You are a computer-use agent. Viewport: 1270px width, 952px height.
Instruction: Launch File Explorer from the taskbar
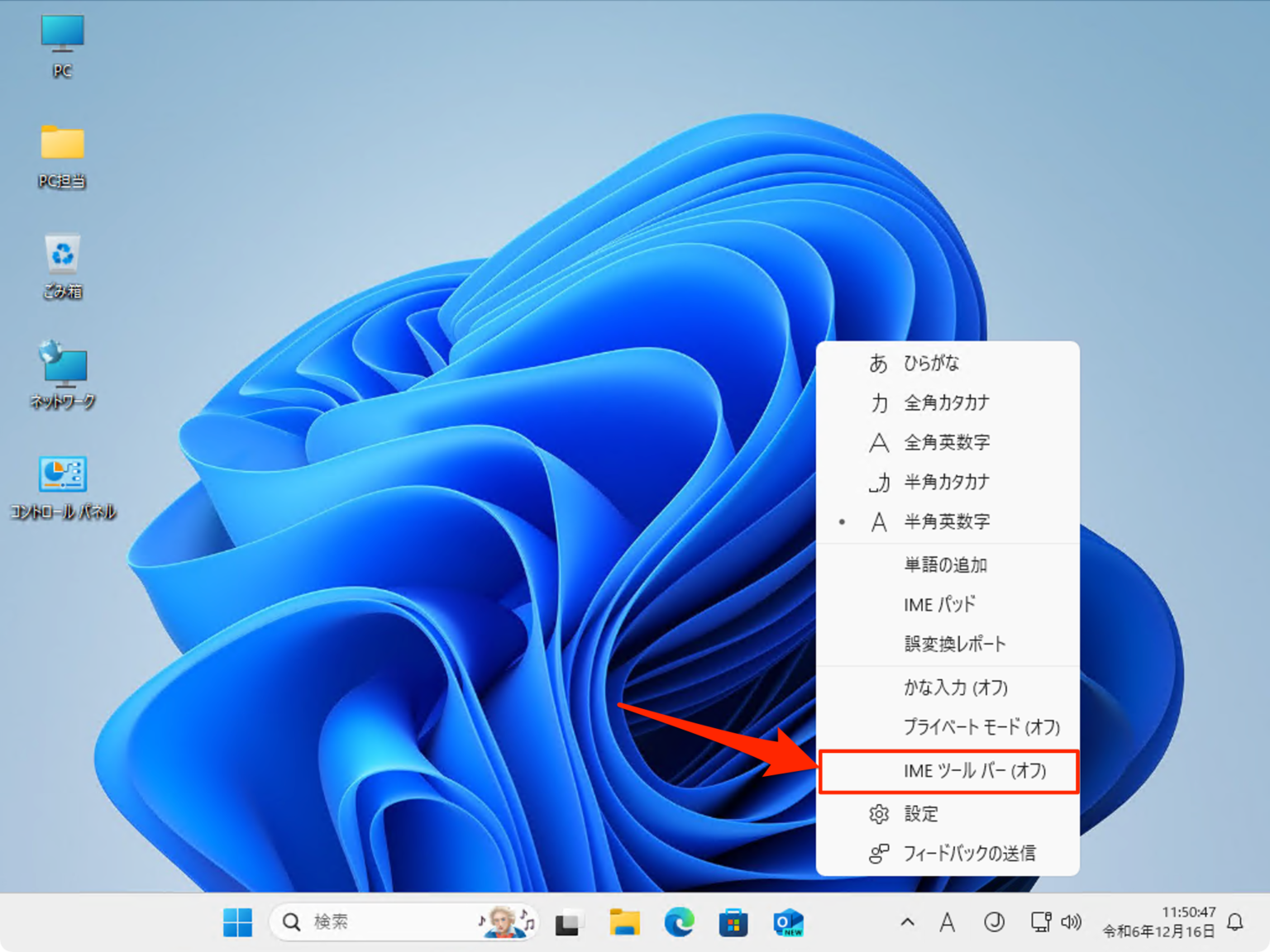624,922
